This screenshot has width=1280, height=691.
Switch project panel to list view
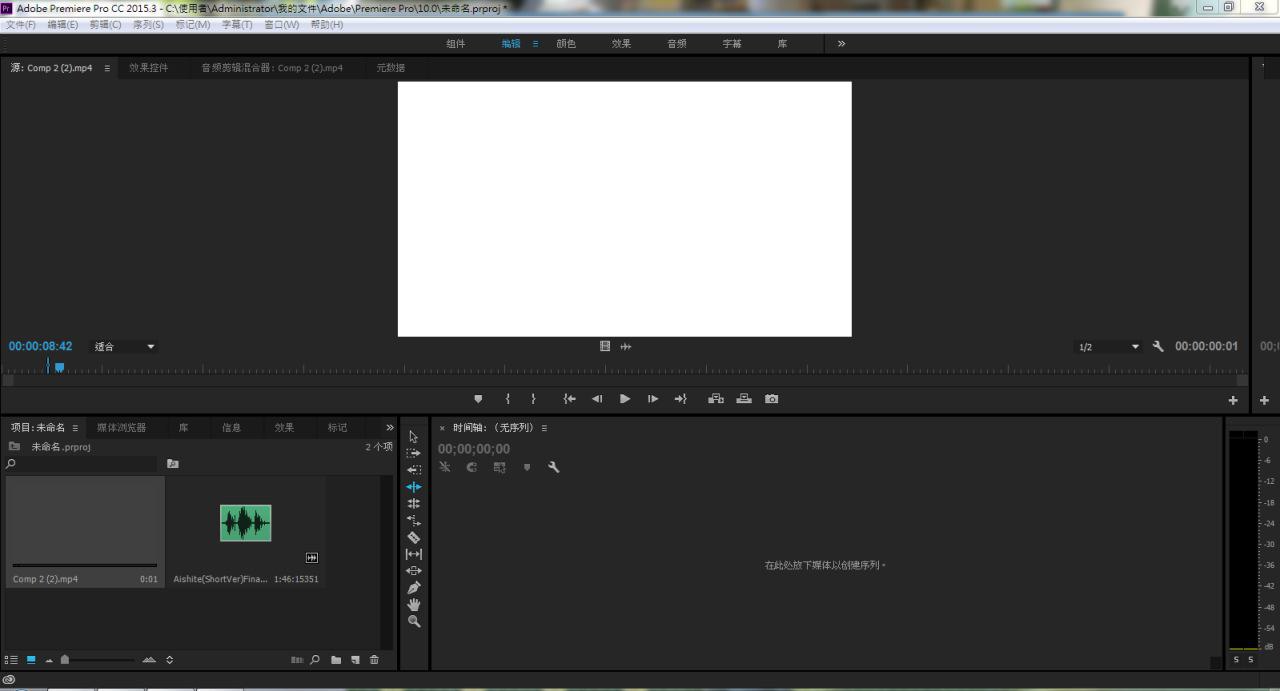tap(12, 660)
